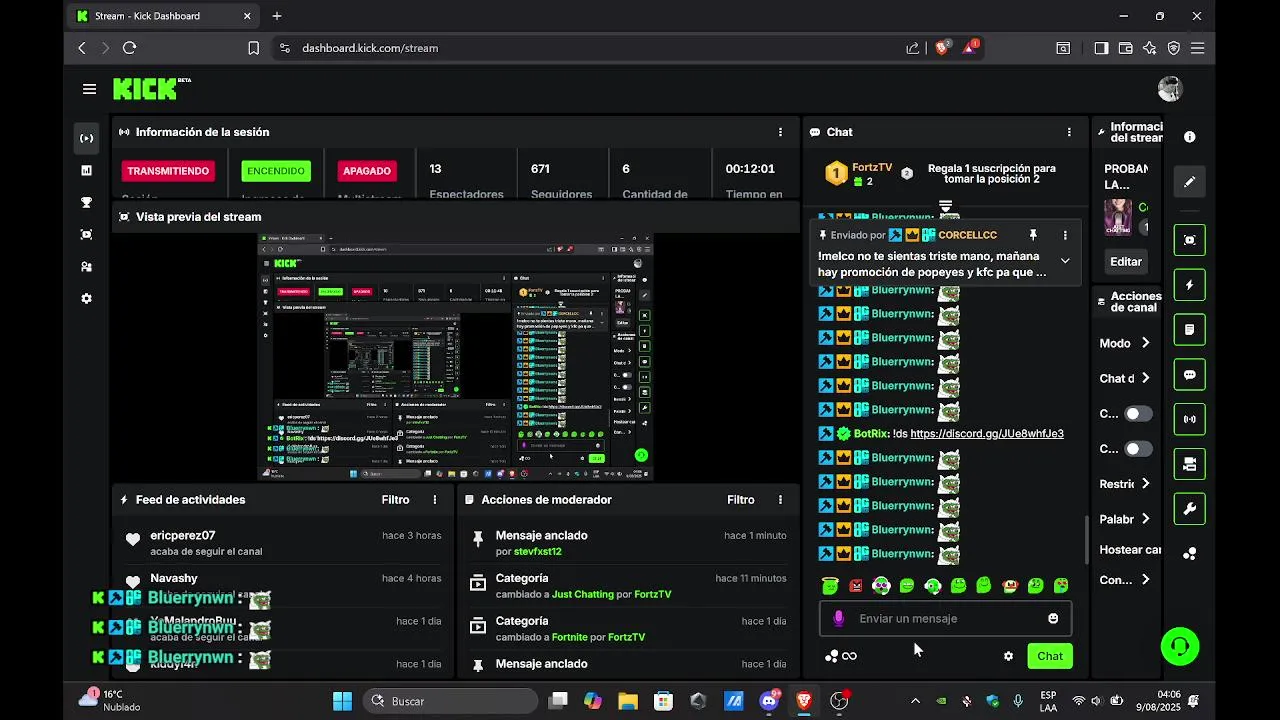Open File Explorer from the taskbar
The width and height of the screenshot is (1280, 720).
point(628,701)
